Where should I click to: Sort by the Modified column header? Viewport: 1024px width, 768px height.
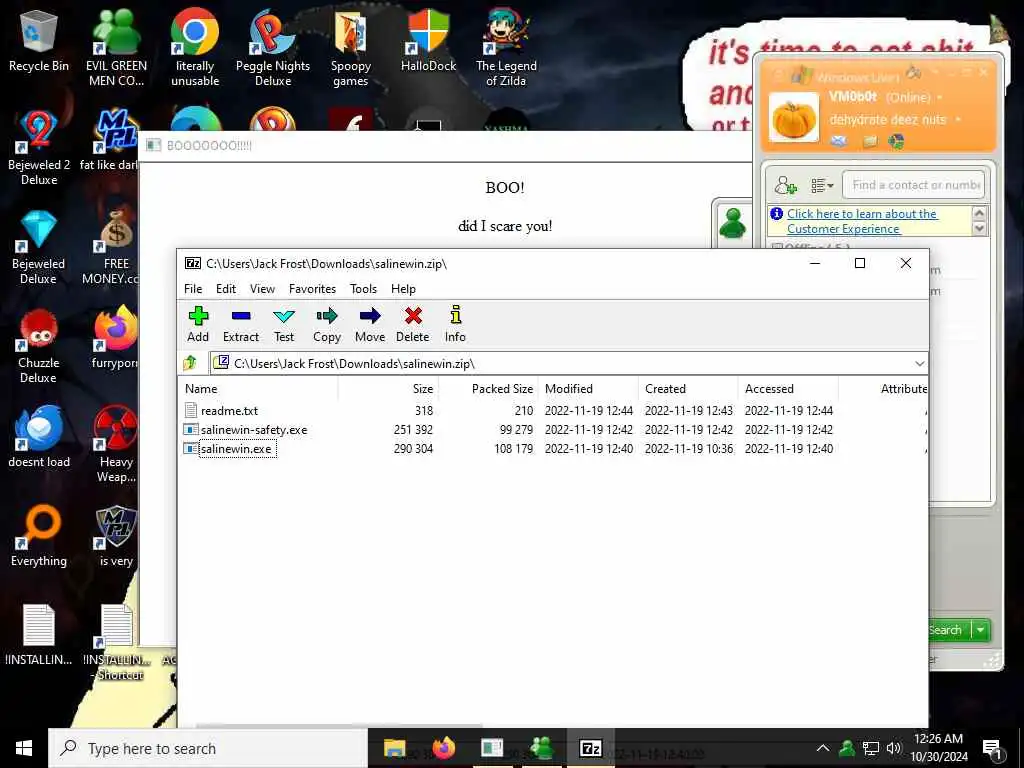click(589, 389)
